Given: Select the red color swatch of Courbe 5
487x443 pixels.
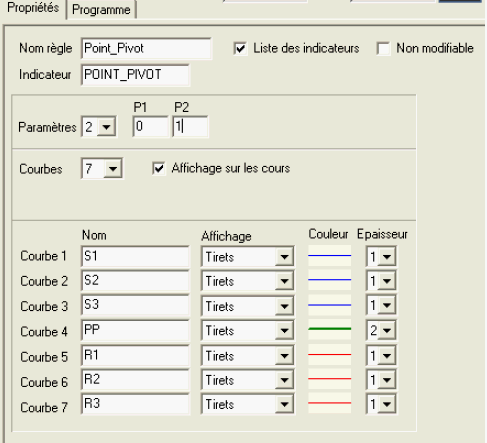Looking at the screenshot, I should 329,355.
